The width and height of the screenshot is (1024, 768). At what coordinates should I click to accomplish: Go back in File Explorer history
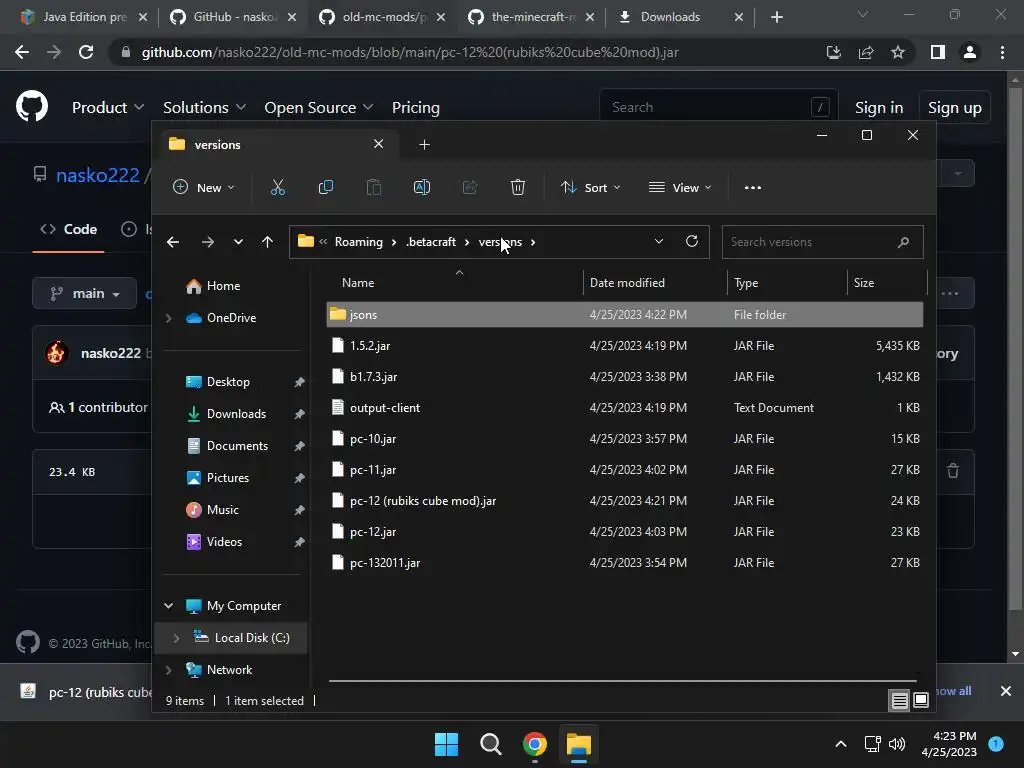point(173,242)
